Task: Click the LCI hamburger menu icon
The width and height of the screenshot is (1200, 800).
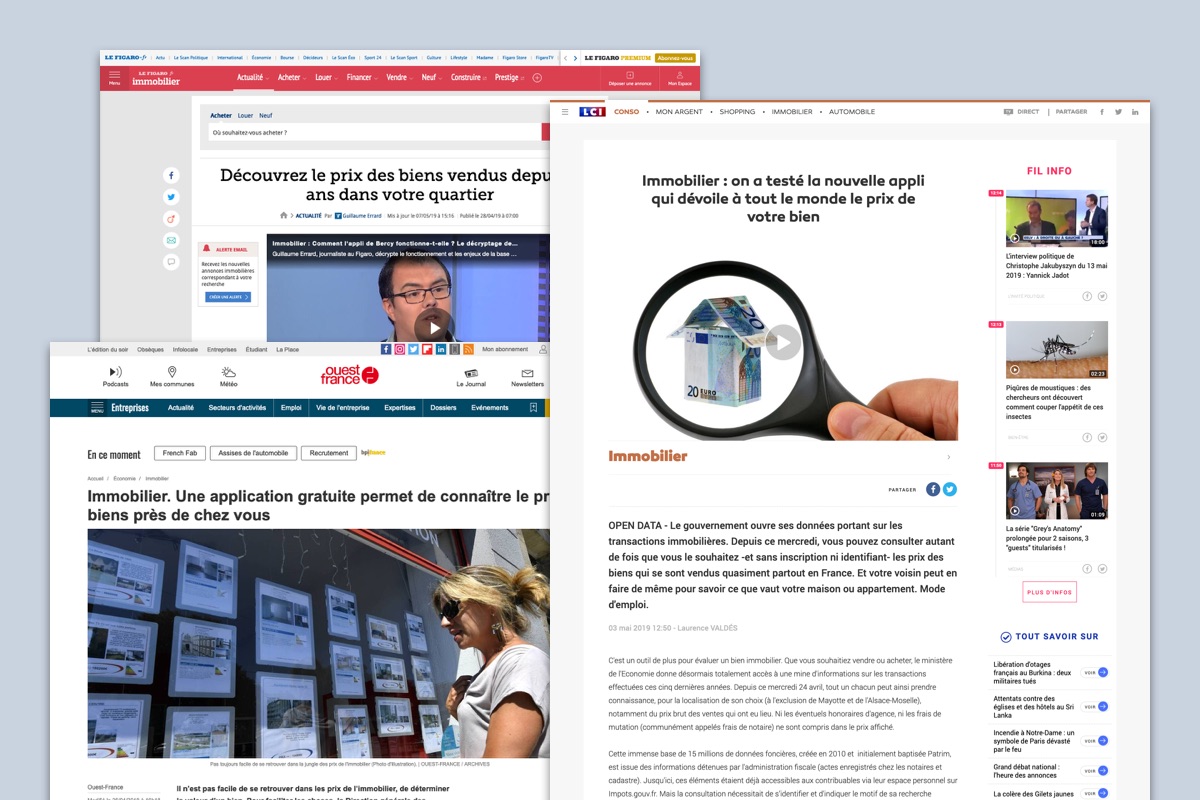Action: tap(565, 112)
